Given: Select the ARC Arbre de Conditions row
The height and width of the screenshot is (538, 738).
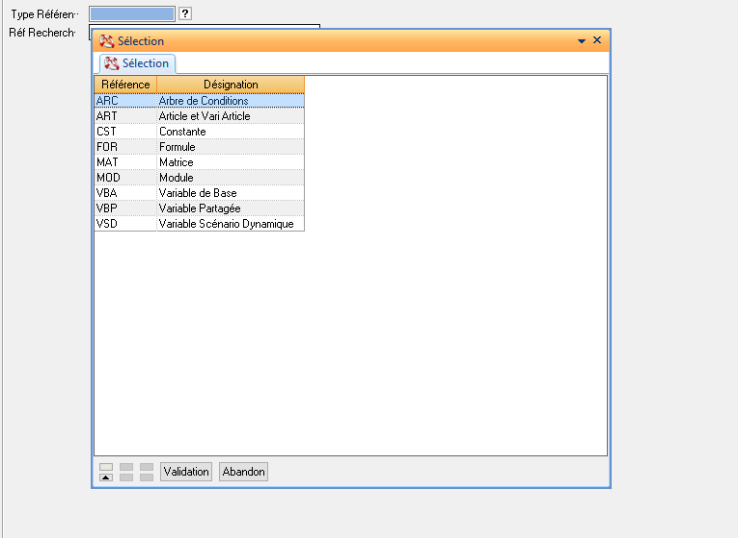Looking at the screenshot, I should point(200,101).
